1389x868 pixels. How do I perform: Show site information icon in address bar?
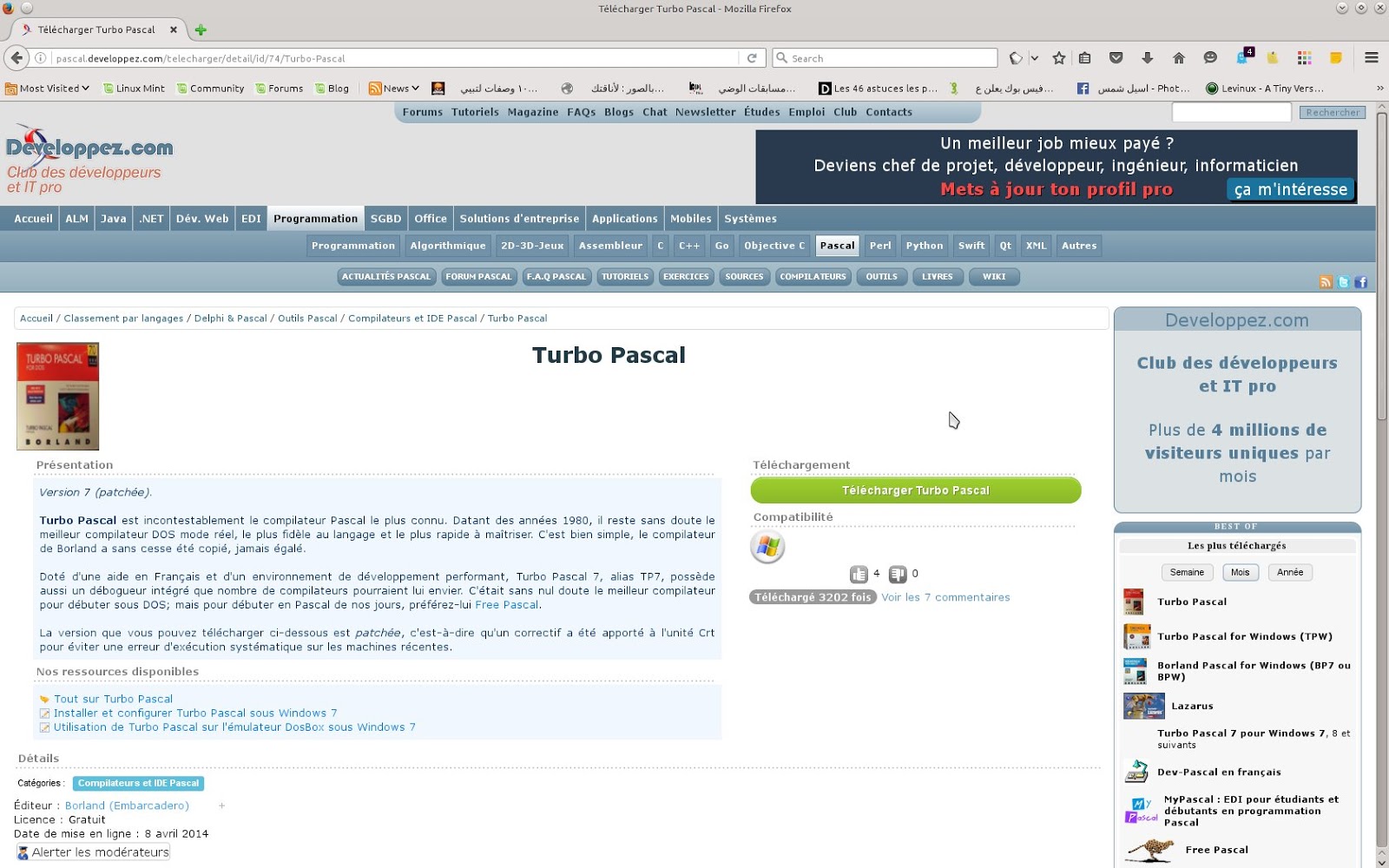pyautogui.click(x=40, y=58)
